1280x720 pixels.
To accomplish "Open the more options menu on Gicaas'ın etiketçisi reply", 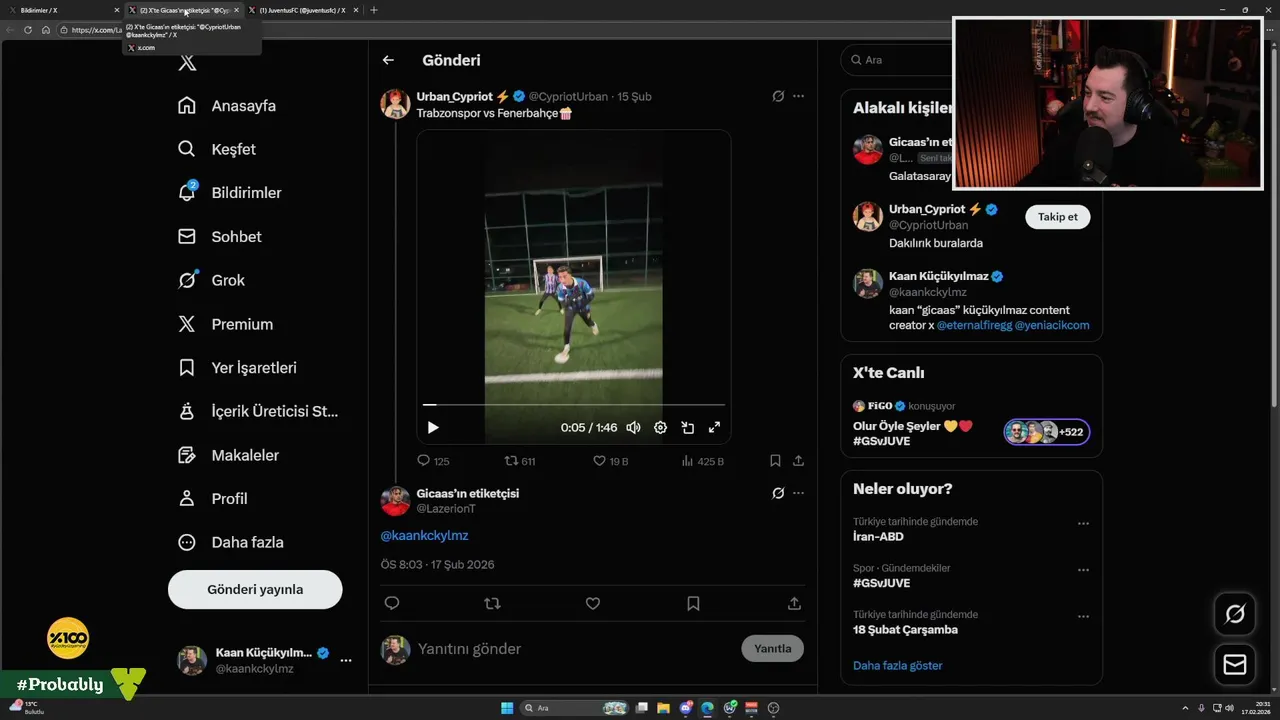I will click(x=798, y=493).
